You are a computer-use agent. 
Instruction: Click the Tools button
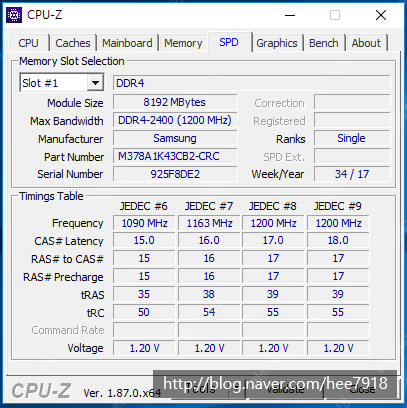pyautogui.click(x=200, y=389)
